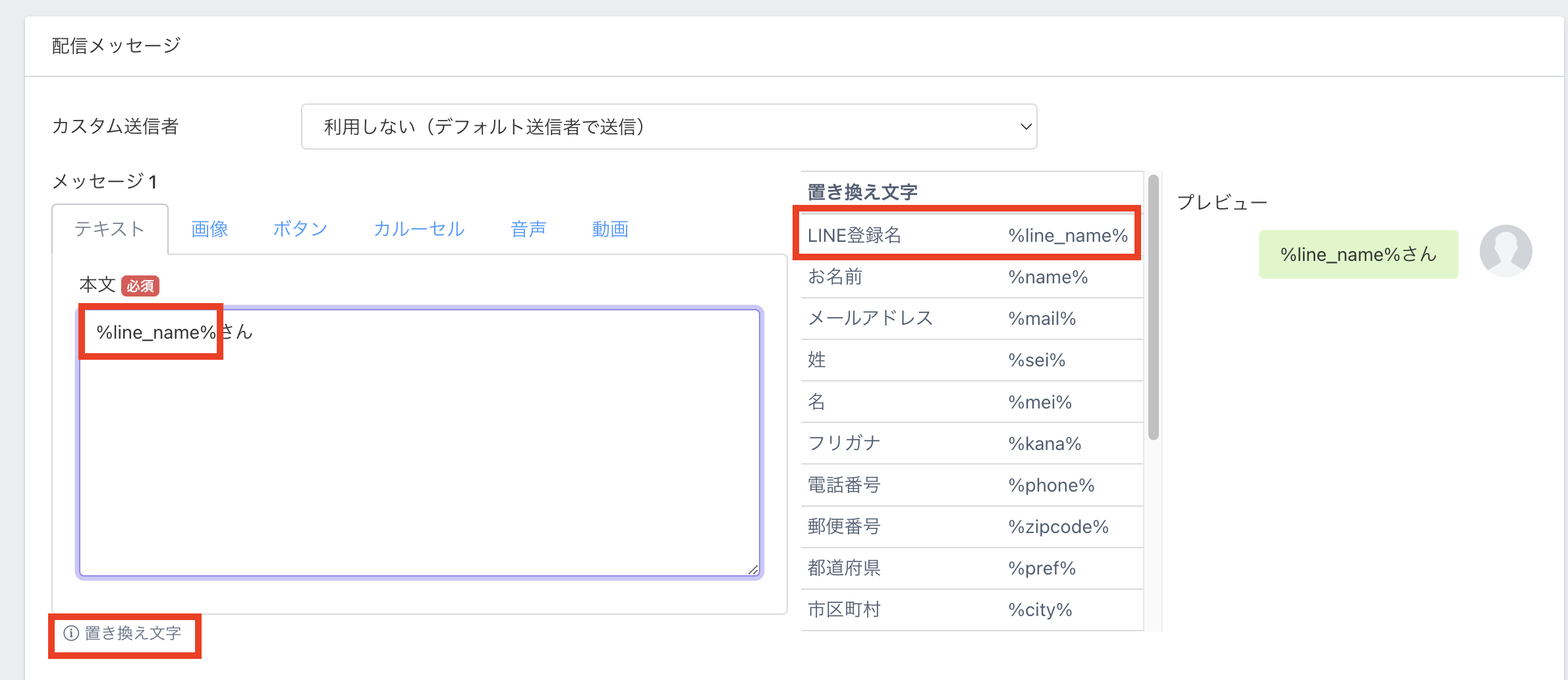Click the 置き換え文字 help link below textarea
The height and width of the screenshot is (680, 1568).
click(x=132, y=633)
